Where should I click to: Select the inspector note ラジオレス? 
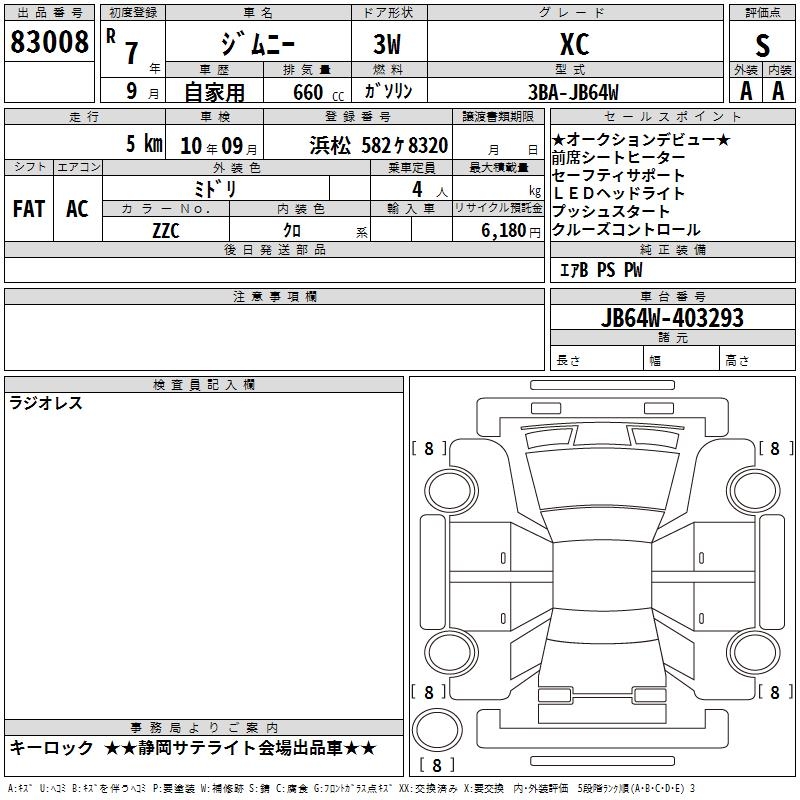pyautogui.click(x=46, y=403)
